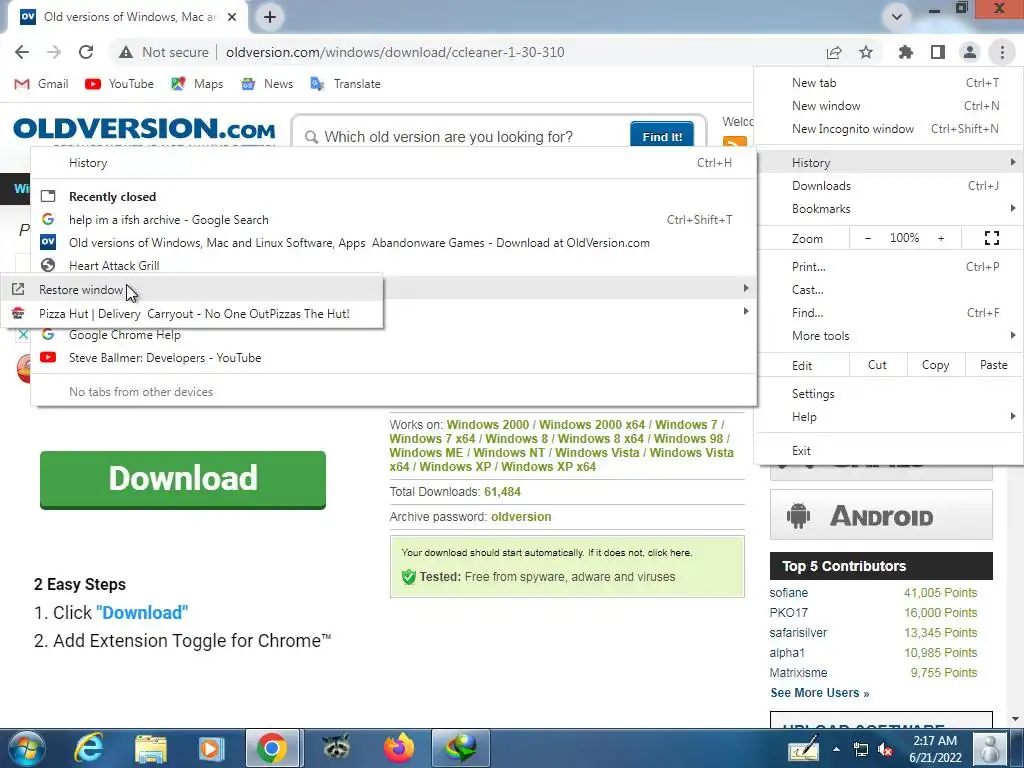Click the Windows XP x64 compatibility link
Screen dimensions: 1024x768
click(548, 466)
